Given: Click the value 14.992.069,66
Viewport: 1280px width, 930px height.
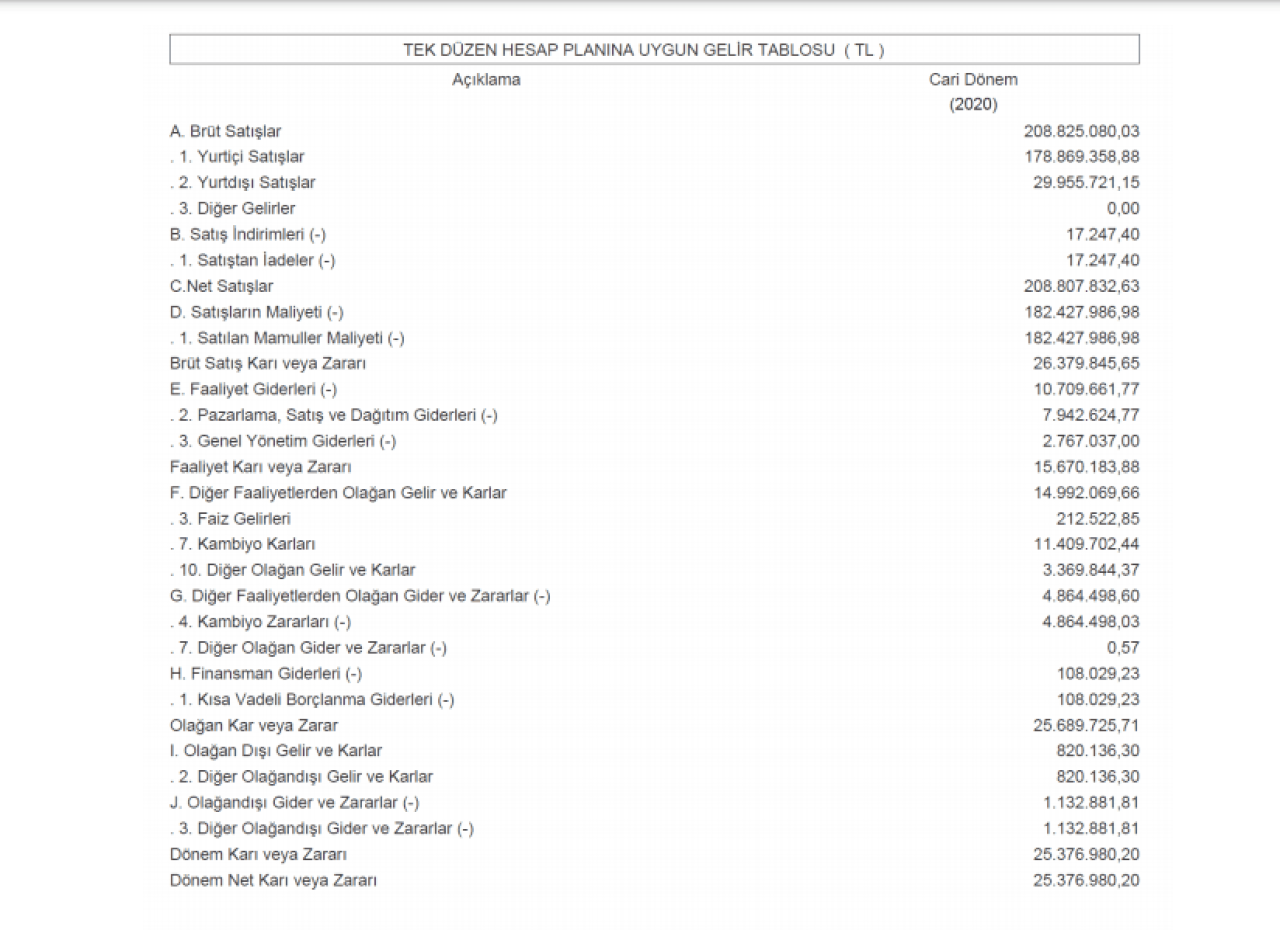Looking at the screenshot, I should (1086, 493).
